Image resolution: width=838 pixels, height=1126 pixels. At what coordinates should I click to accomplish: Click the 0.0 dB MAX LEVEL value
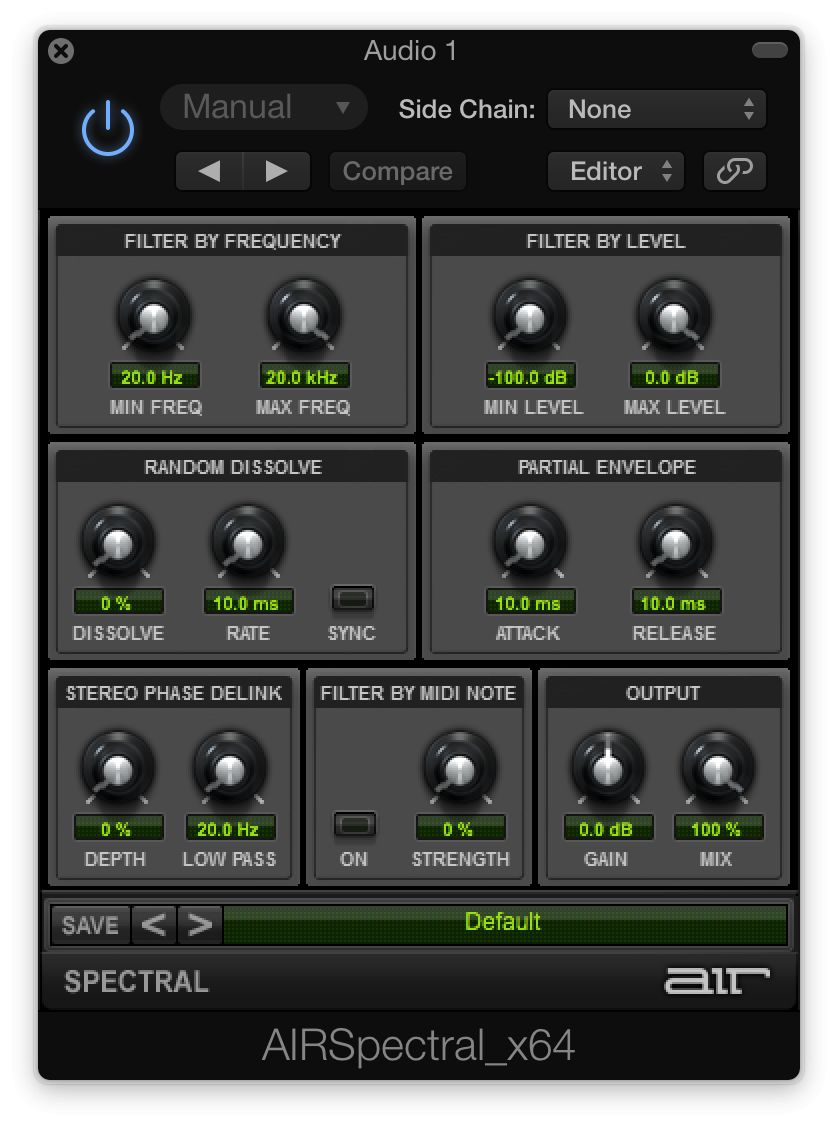click(x=674, y=376)
